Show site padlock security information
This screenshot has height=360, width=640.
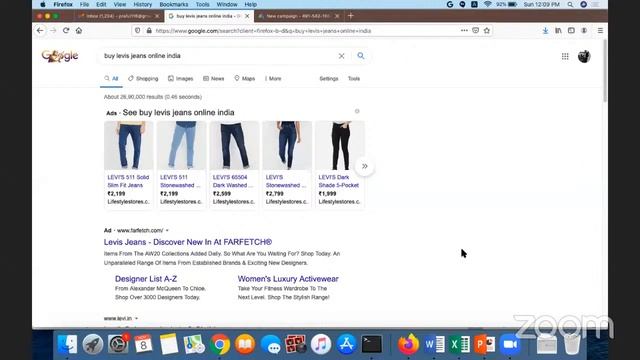[x=149, y=31]
